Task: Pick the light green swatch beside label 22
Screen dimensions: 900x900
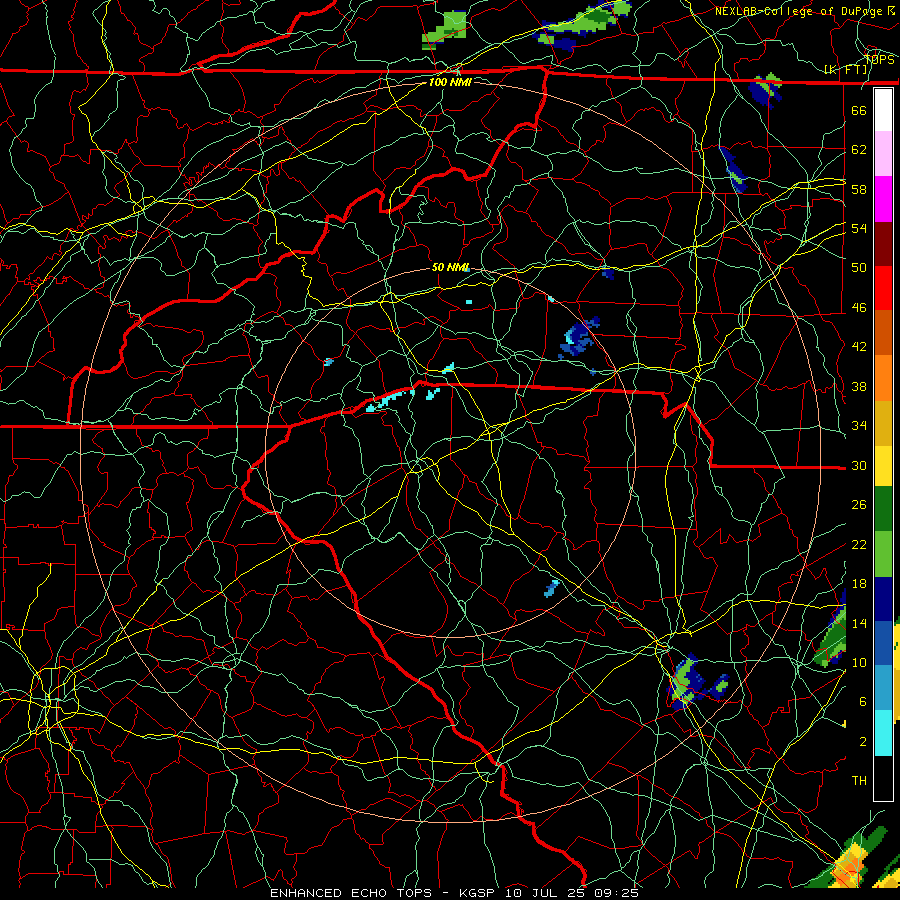Action: [x=883, y=553]
